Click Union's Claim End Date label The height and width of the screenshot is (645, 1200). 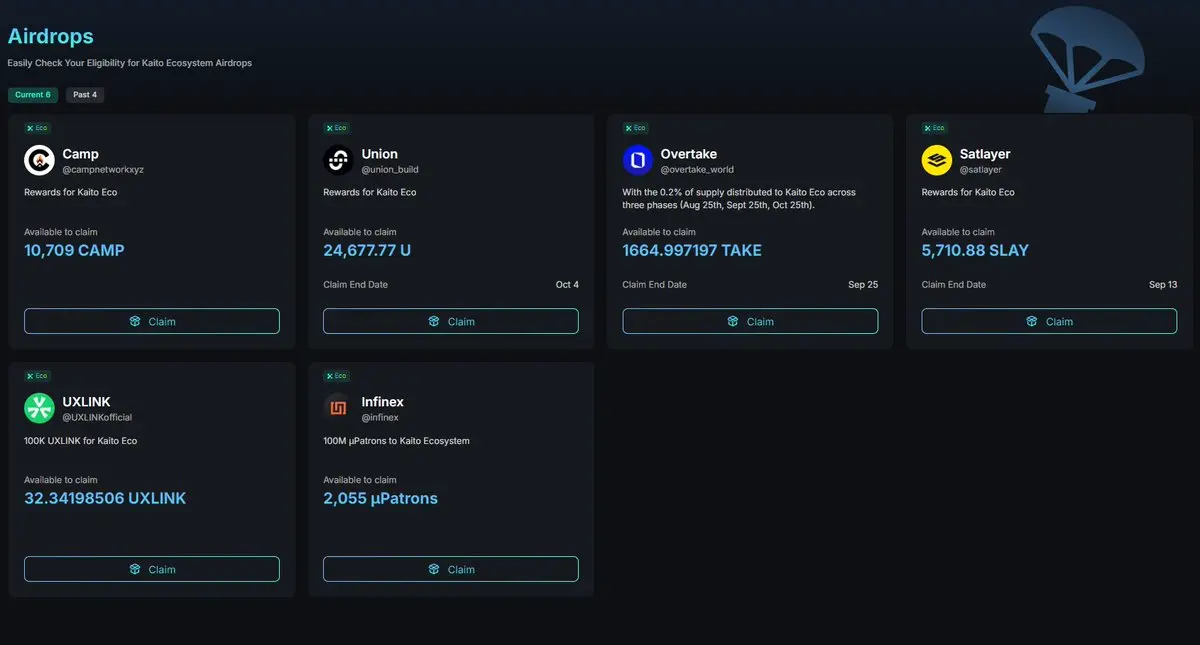355,285
